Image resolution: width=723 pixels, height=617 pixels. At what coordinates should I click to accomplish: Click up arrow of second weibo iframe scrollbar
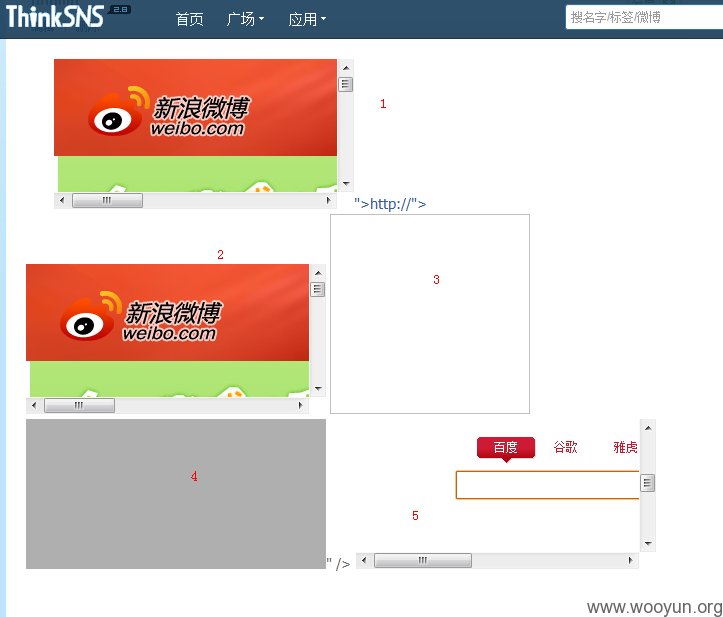[318, 273]
